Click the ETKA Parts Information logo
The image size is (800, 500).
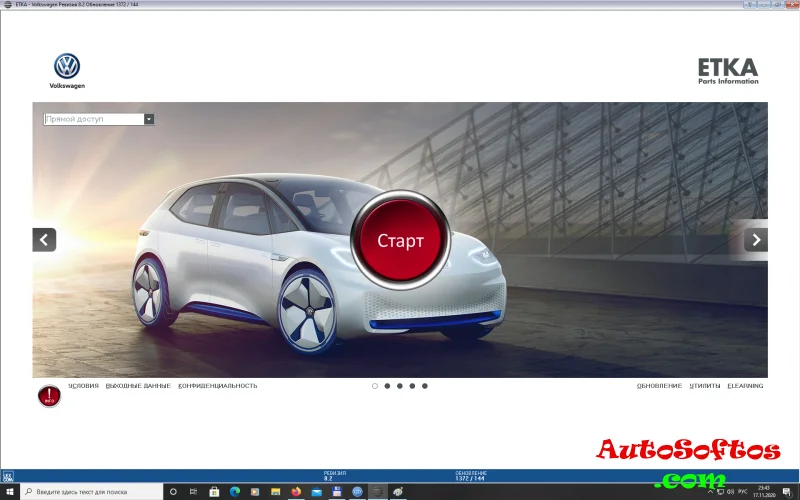[727, 70]
